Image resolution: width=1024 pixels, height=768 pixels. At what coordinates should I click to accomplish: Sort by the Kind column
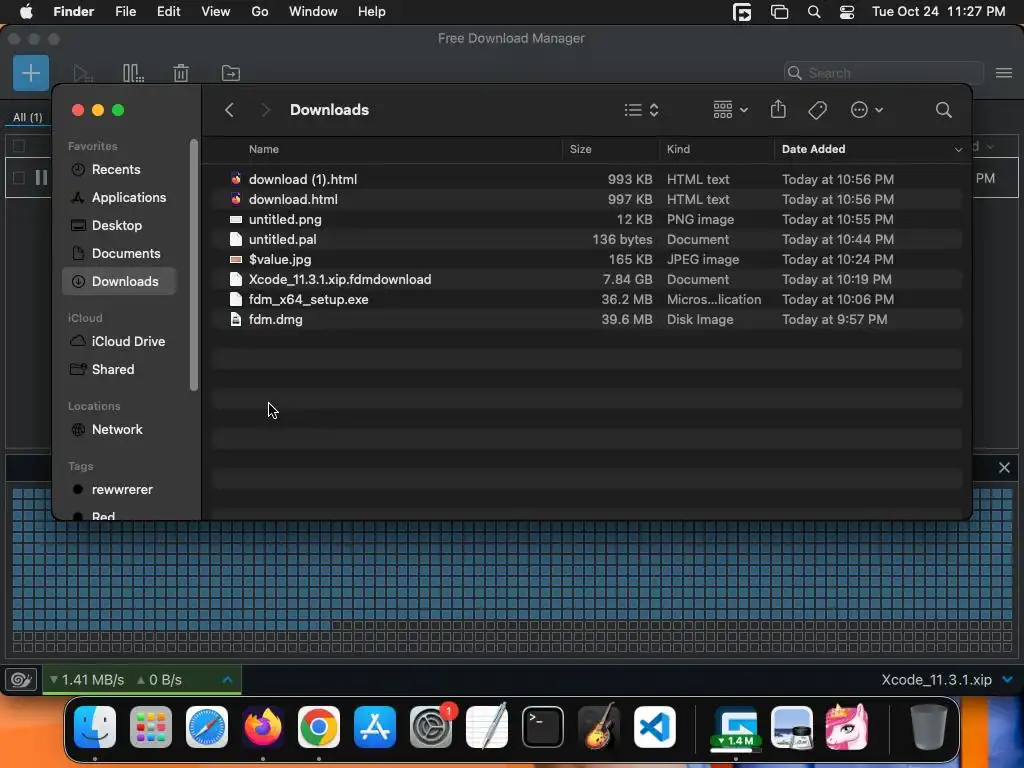678,150
